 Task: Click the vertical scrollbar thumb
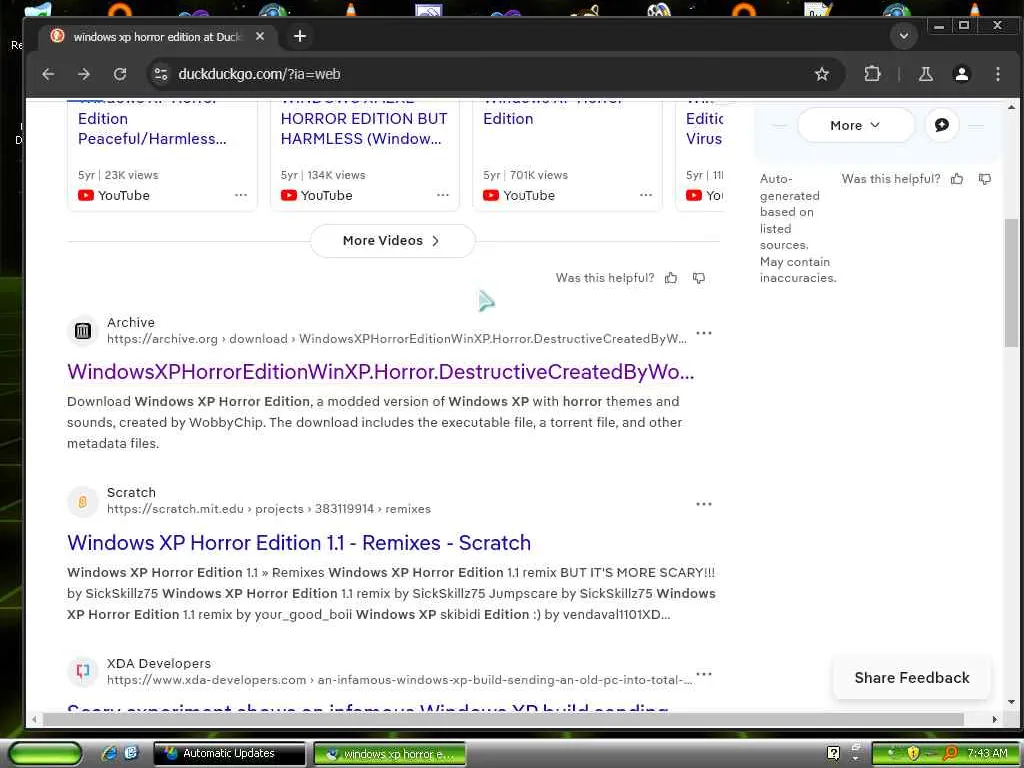(x=1011, y=283)
